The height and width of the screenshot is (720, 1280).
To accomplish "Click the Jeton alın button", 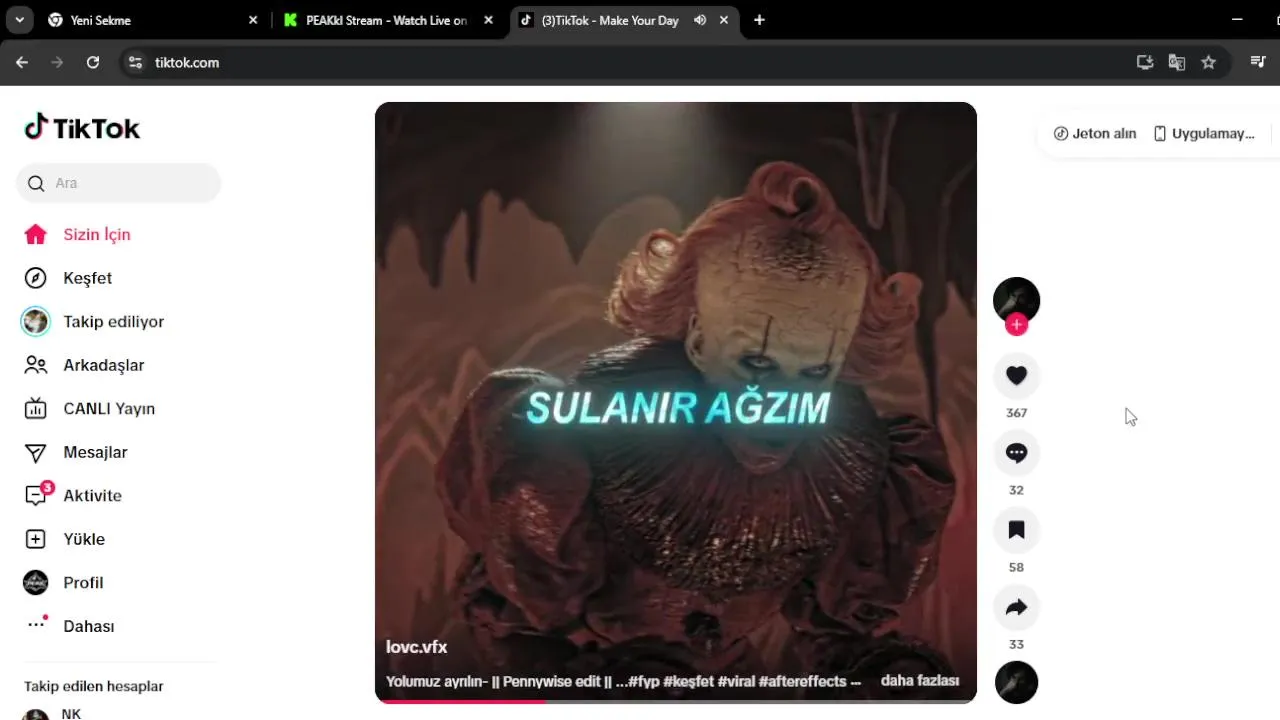I will 1095,133.
